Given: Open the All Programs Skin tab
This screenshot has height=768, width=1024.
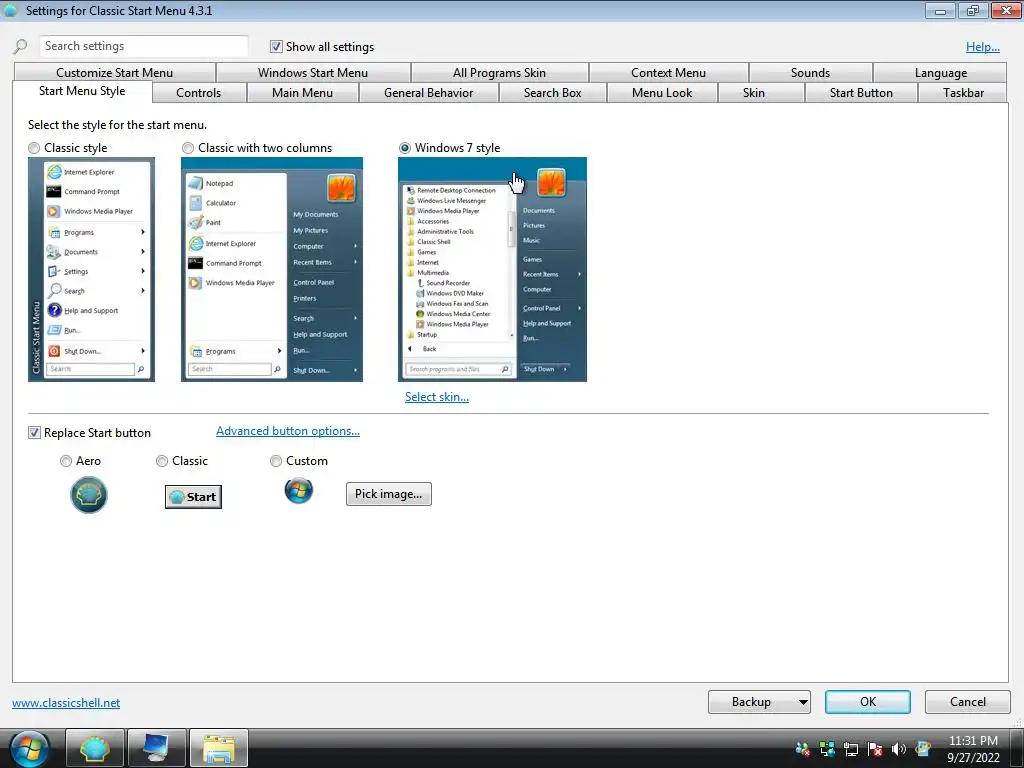Looking at the screenshot, I should click(x=500, y=72).
